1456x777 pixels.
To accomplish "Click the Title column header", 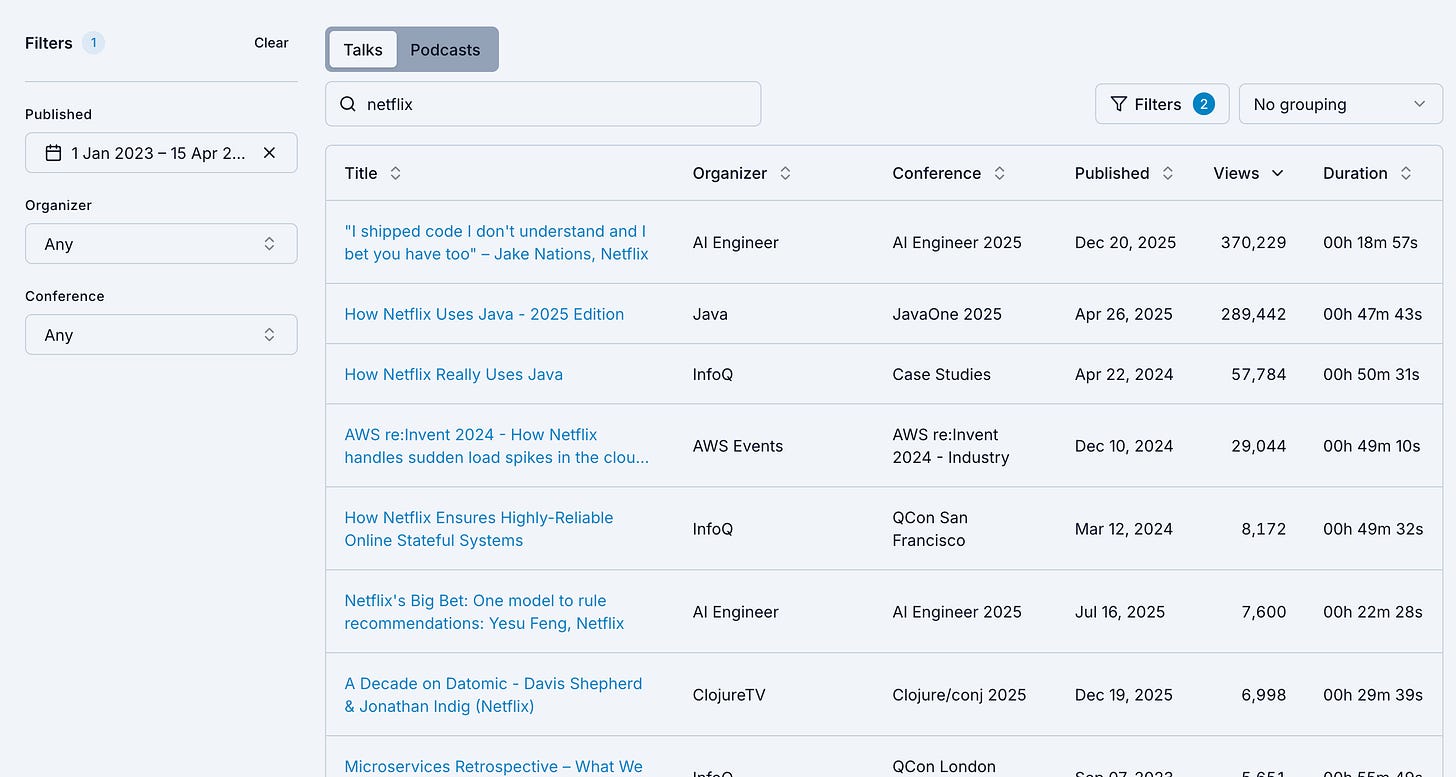I will tap(361, 173).
